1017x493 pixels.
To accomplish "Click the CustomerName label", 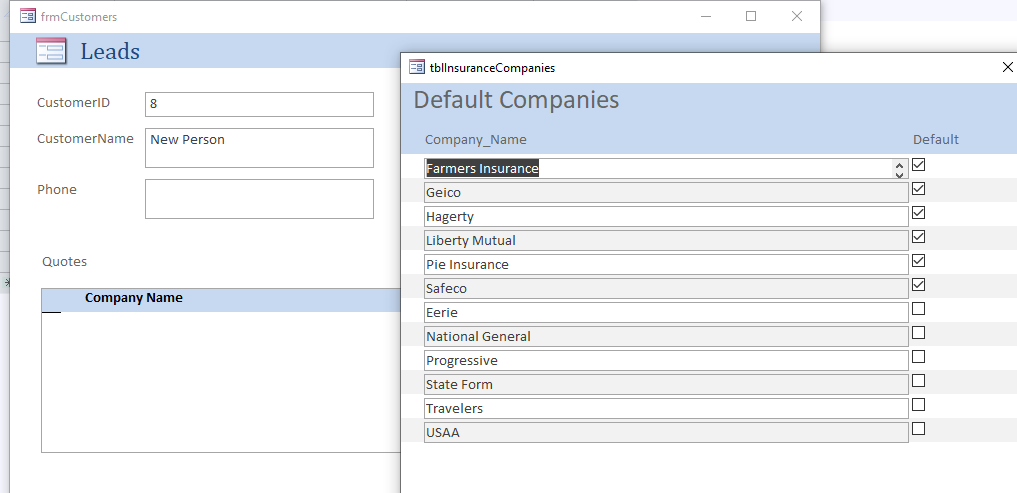I will (x=85, y=139).
